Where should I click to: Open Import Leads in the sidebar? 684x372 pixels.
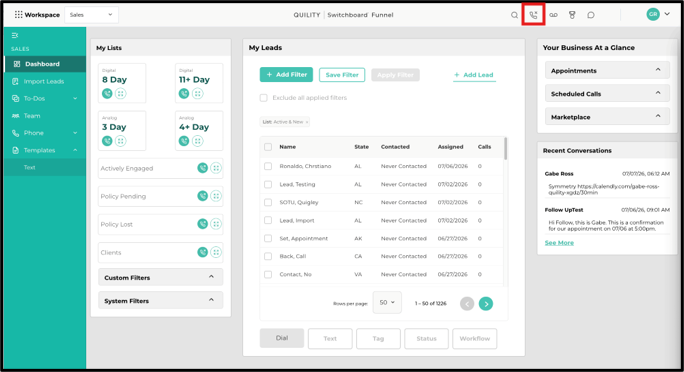point(45,82)
